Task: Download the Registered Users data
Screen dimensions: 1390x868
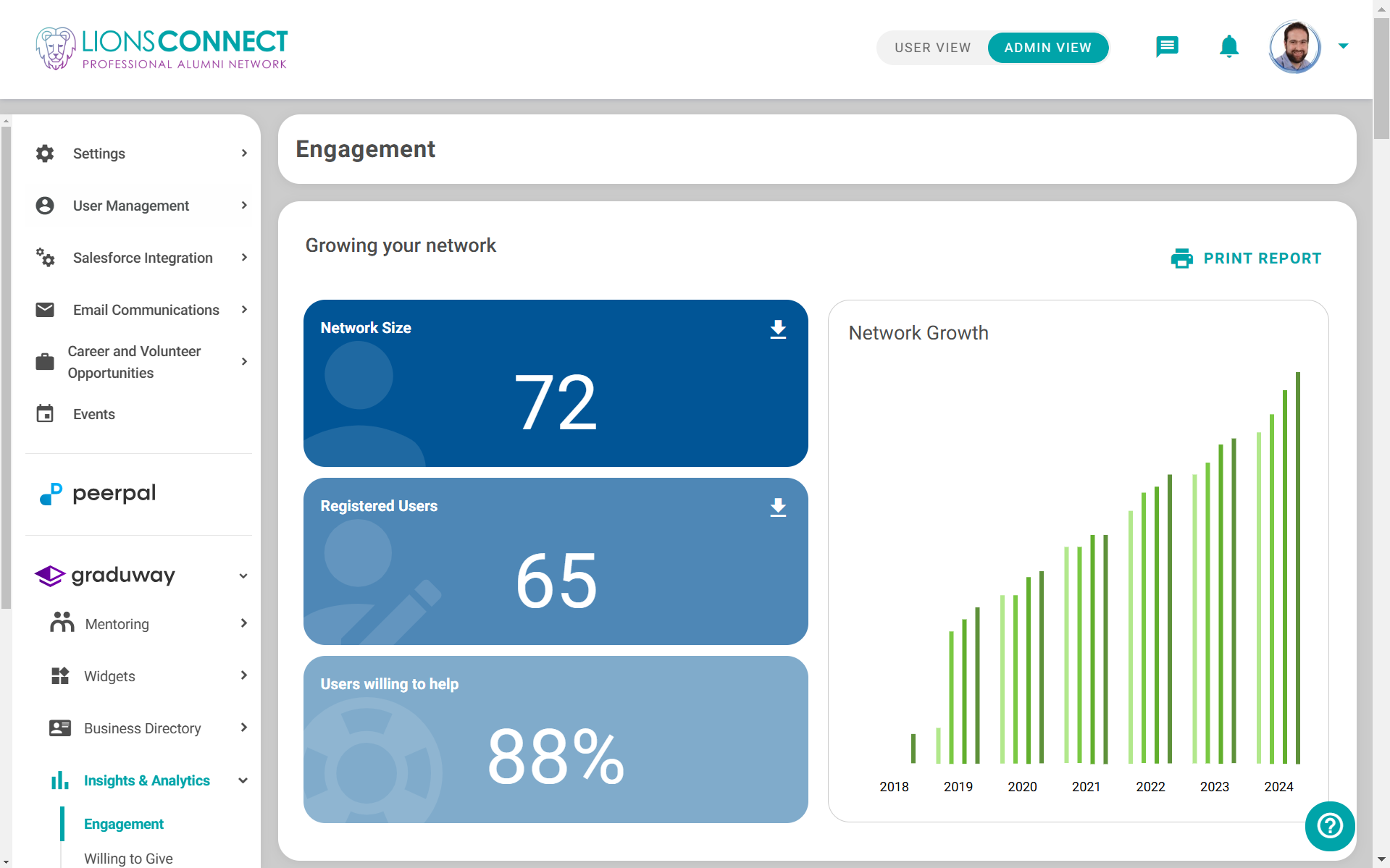Action: 778,507
